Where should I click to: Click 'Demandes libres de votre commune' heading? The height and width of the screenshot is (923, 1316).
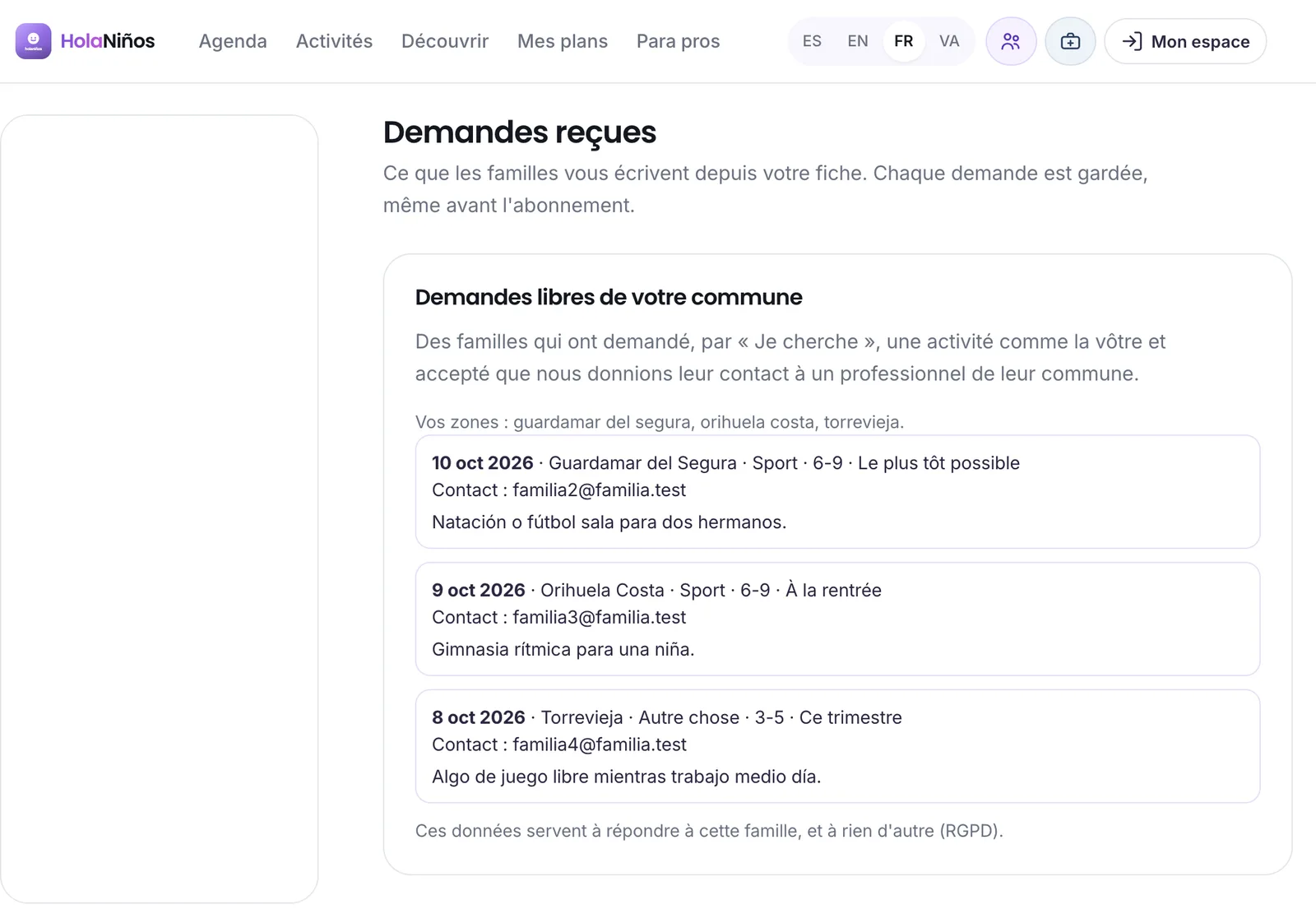[x=609, y=297]
